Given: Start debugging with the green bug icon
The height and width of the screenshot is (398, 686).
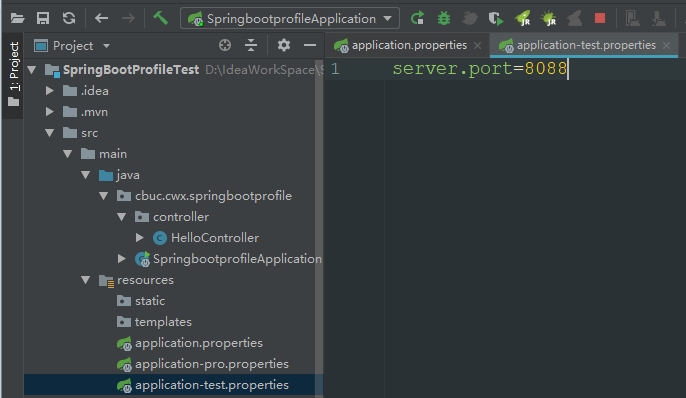Looking at the screenshot, I should point(444,18).
